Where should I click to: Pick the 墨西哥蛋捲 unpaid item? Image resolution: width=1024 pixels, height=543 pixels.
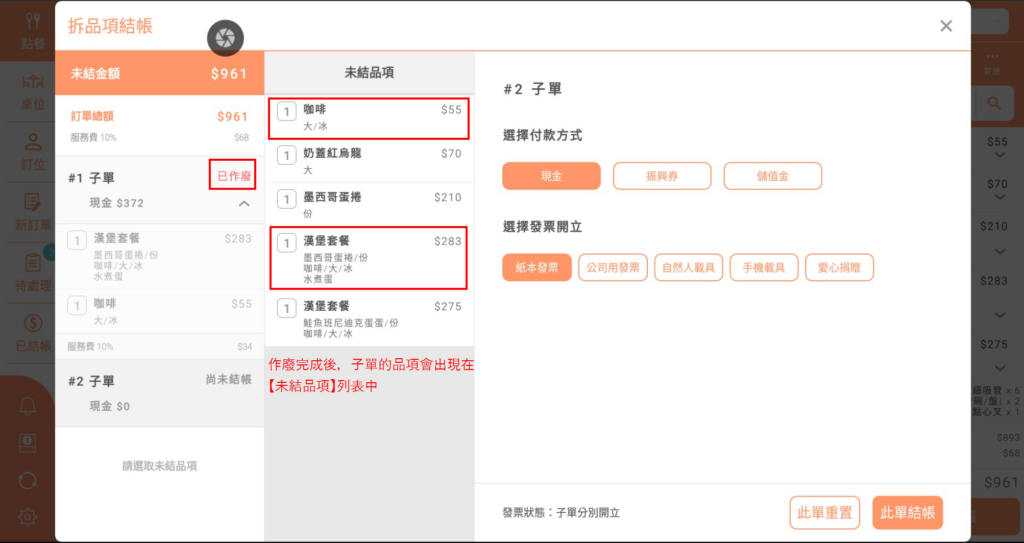click(x=368, y=204)
